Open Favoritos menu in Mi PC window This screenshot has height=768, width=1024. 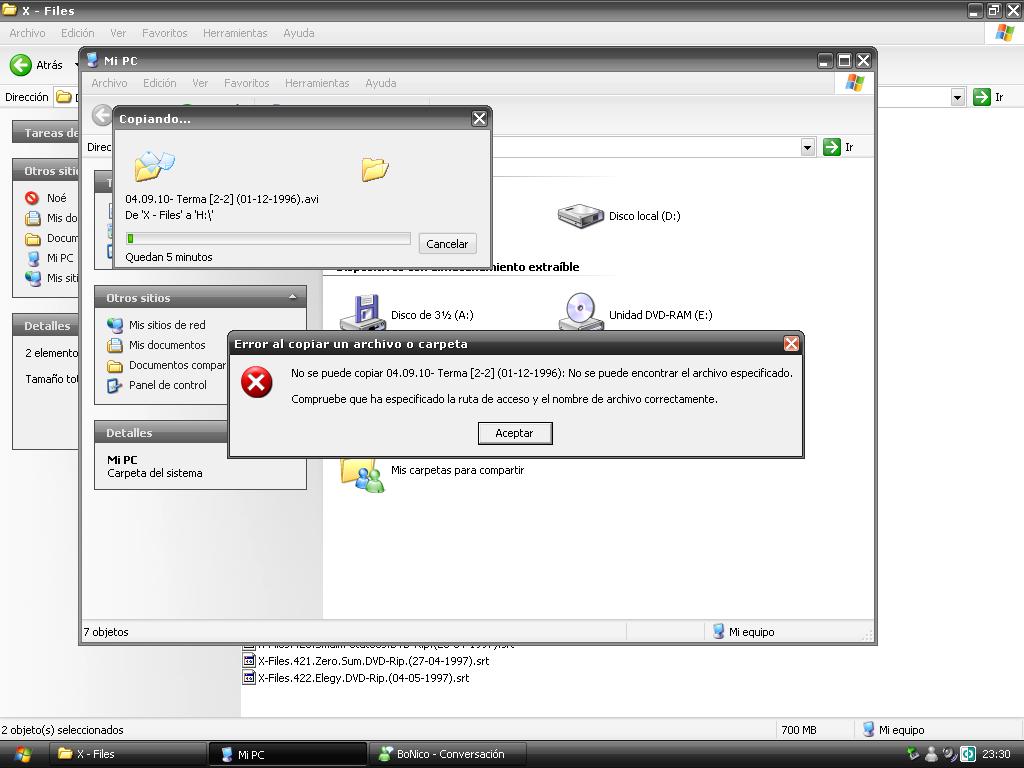247,83
